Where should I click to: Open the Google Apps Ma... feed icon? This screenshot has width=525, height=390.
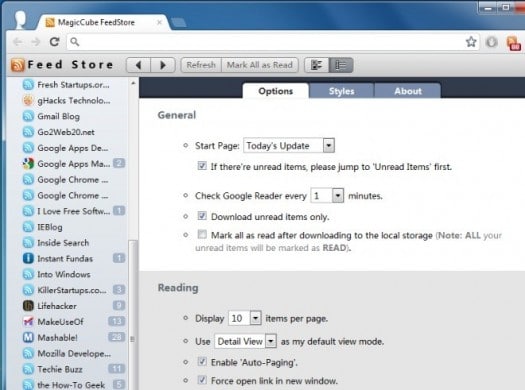[28, 163]
